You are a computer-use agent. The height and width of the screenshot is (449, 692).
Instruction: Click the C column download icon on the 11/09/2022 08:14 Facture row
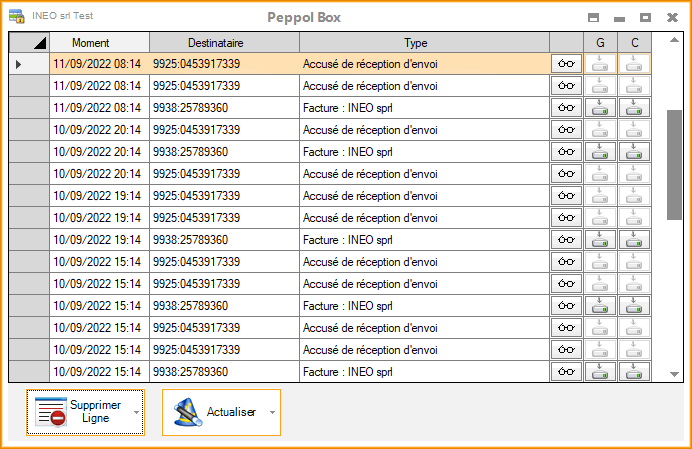tap(634, 108)
